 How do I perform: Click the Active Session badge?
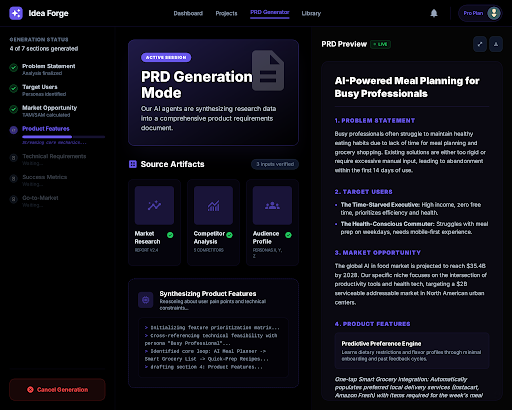coord(166,57)
